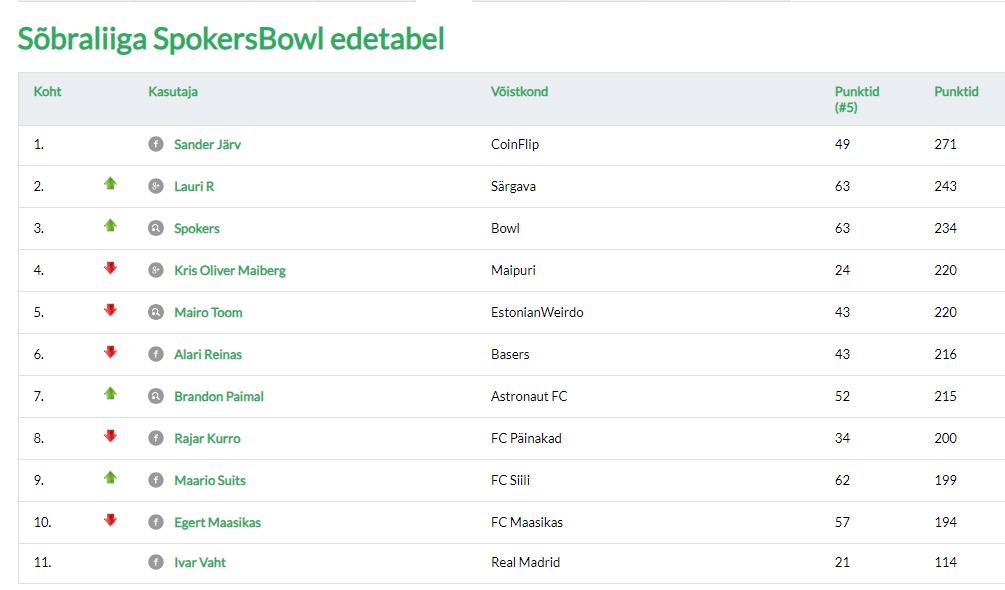Select the Rajar Kurro user link
This screenshot has width=1005, height=590.
(207, 438)
